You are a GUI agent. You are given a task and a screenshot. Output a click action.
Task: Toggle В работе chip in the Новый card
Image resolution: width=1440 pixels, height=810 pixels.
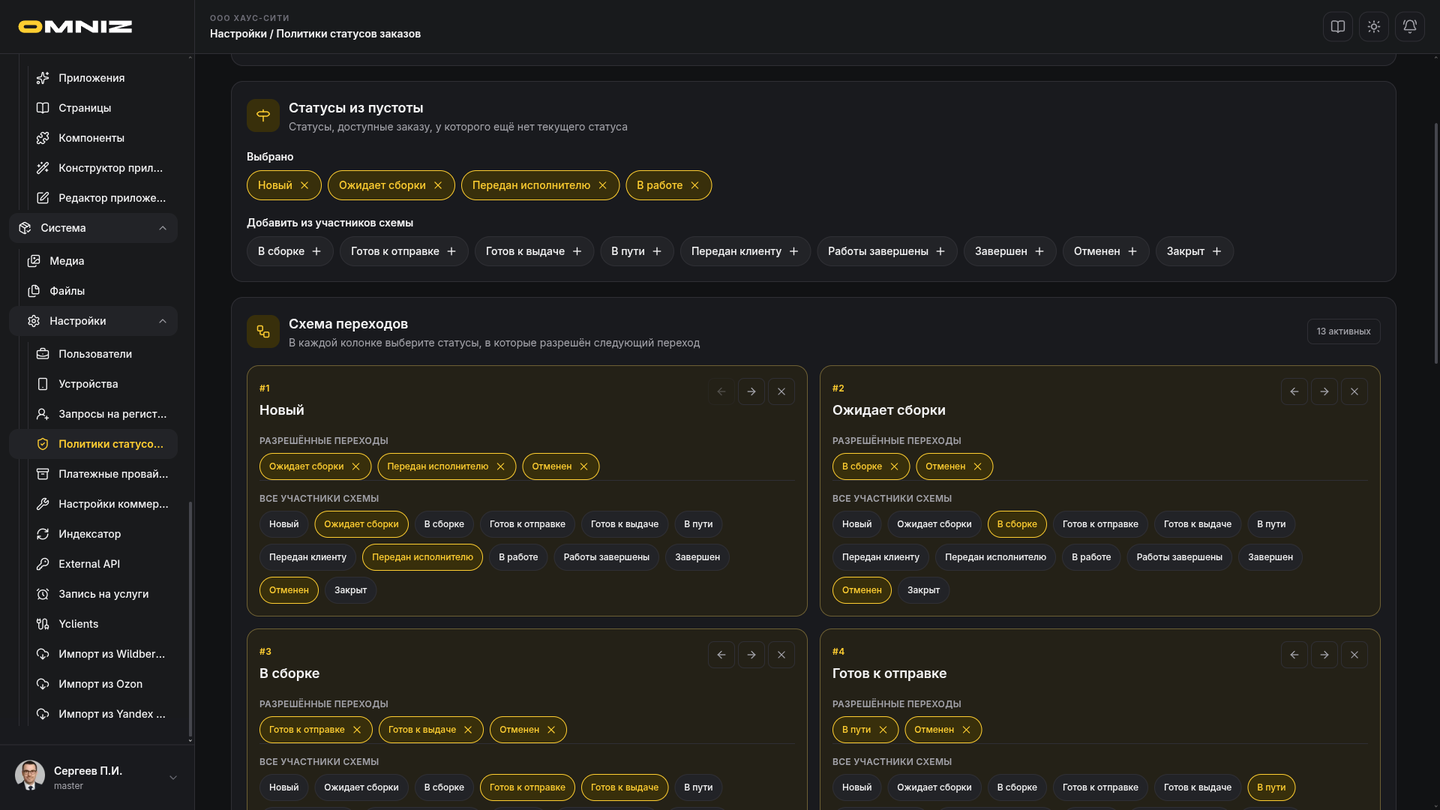pos(518,557)
